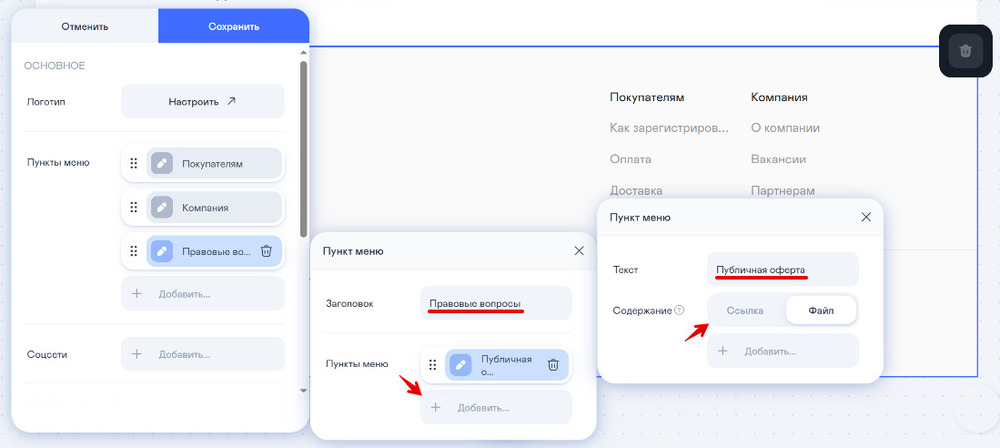Select Файл content type option
Image resolution: width=1000 pixels, height=448 pixels.
819,311
